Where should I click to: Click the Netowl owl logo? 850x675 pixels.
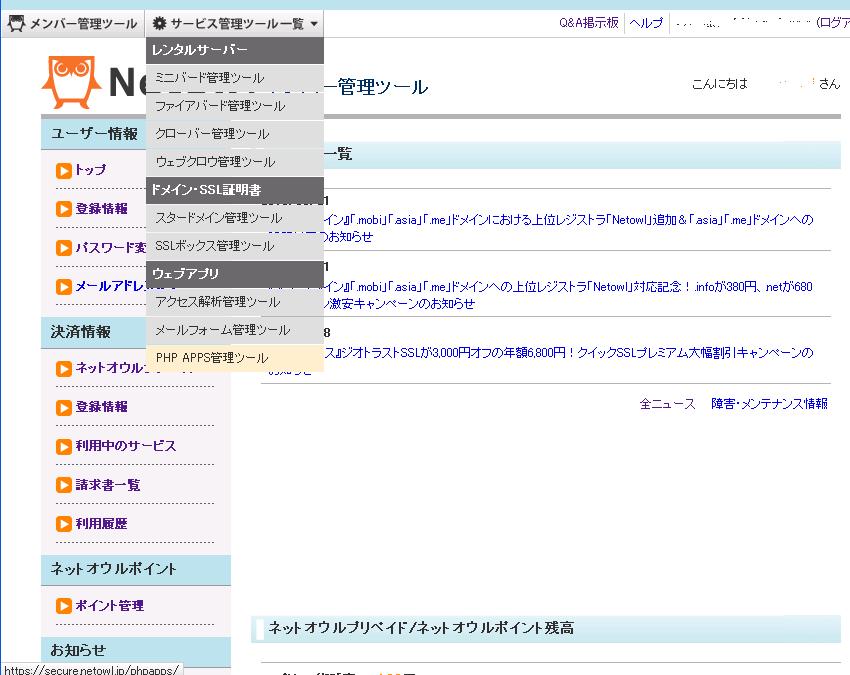(72, 83)
